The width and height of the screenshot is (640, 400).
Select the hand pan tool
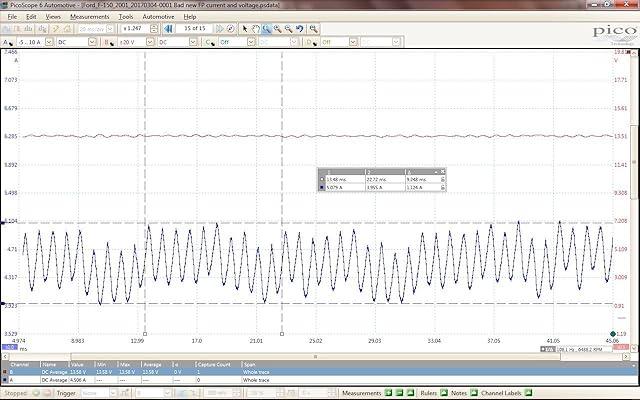[255, 30]
